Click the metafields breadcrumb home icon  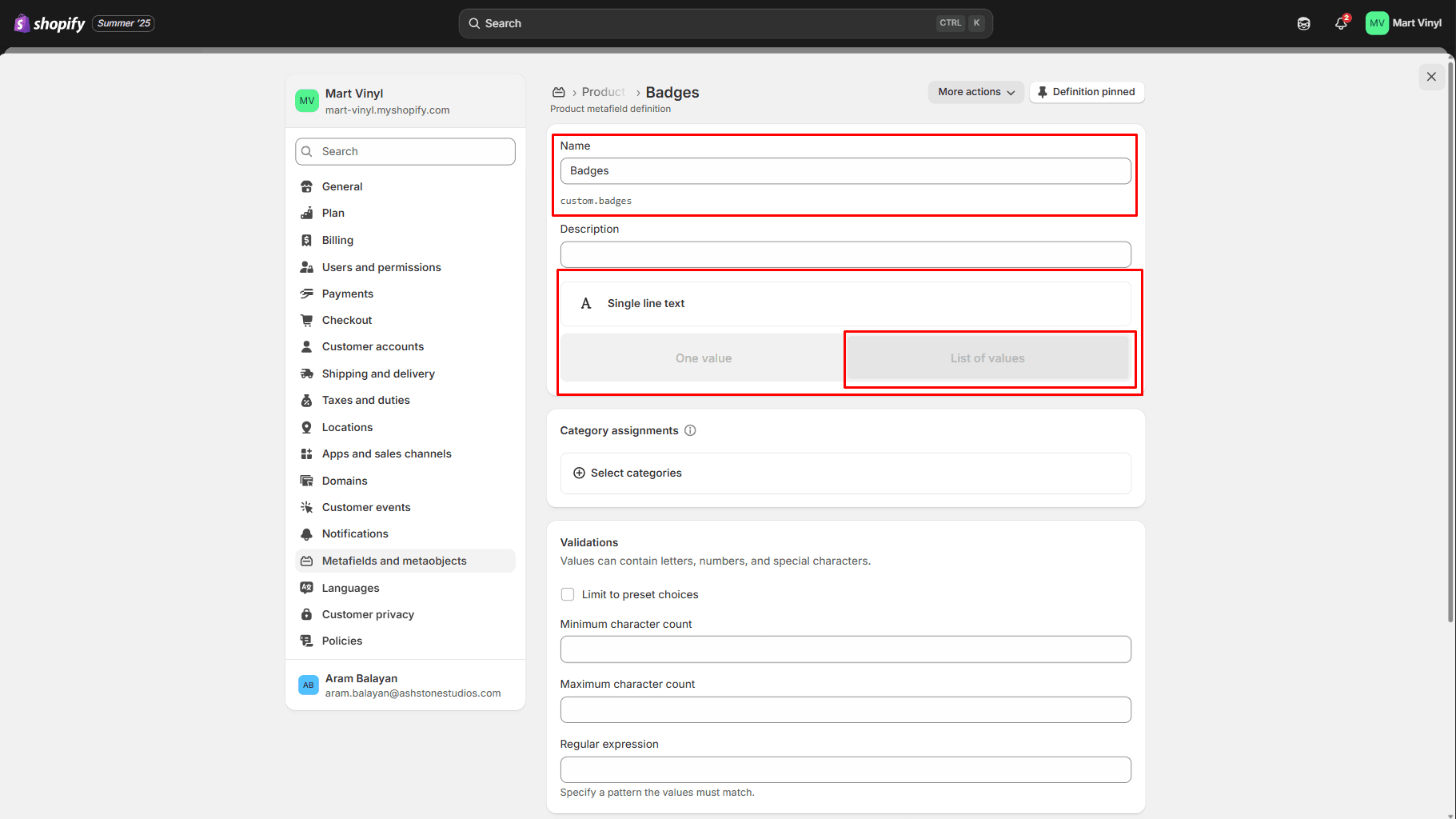[x=559, y=92]
